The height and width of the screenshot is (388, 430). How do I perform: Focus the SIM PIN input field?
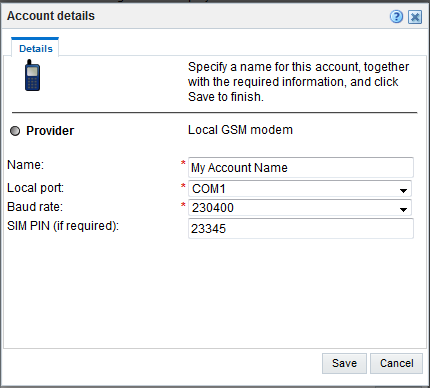tap(301, 228)
